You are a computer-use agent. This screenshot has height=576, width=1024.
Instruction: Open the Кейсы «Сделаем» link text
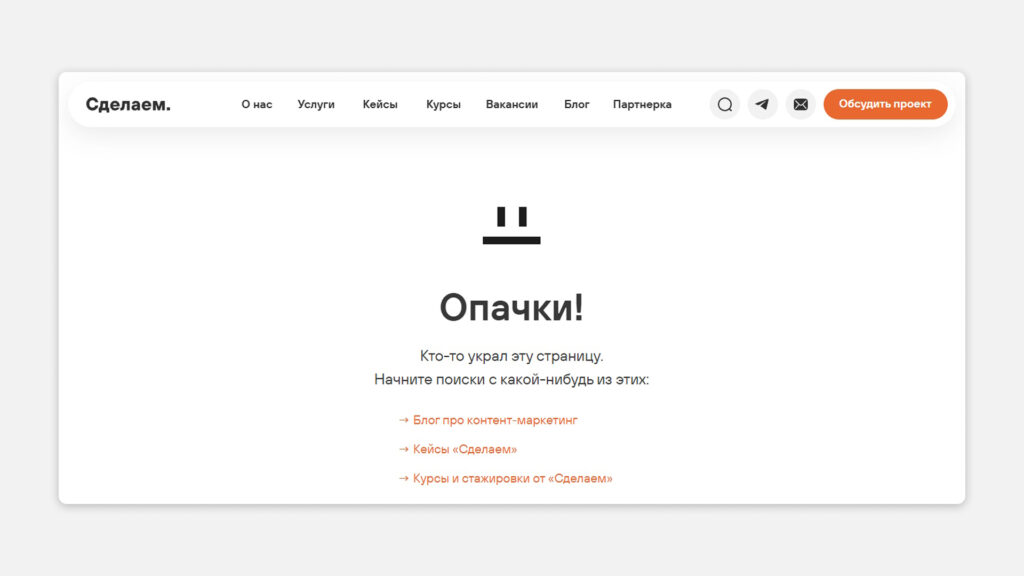[x=465, y=450]
